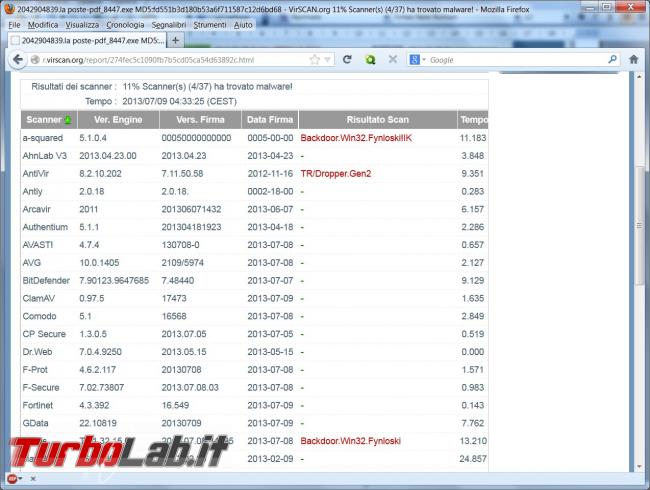Go back with the browser back arrow
Screen dimensions: 650x490
17,60
